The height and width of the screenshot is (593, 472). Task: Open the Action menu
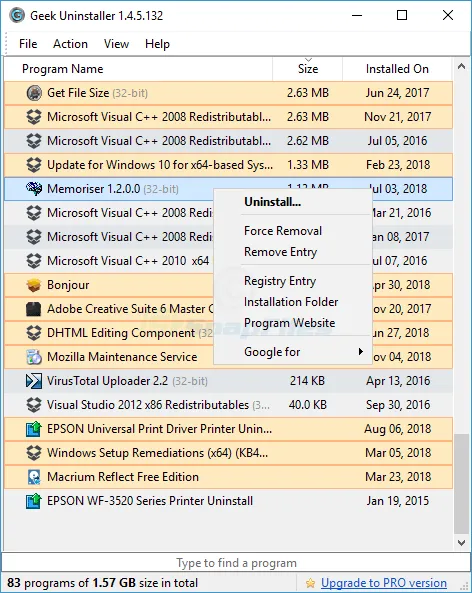(x=70, y=44)
